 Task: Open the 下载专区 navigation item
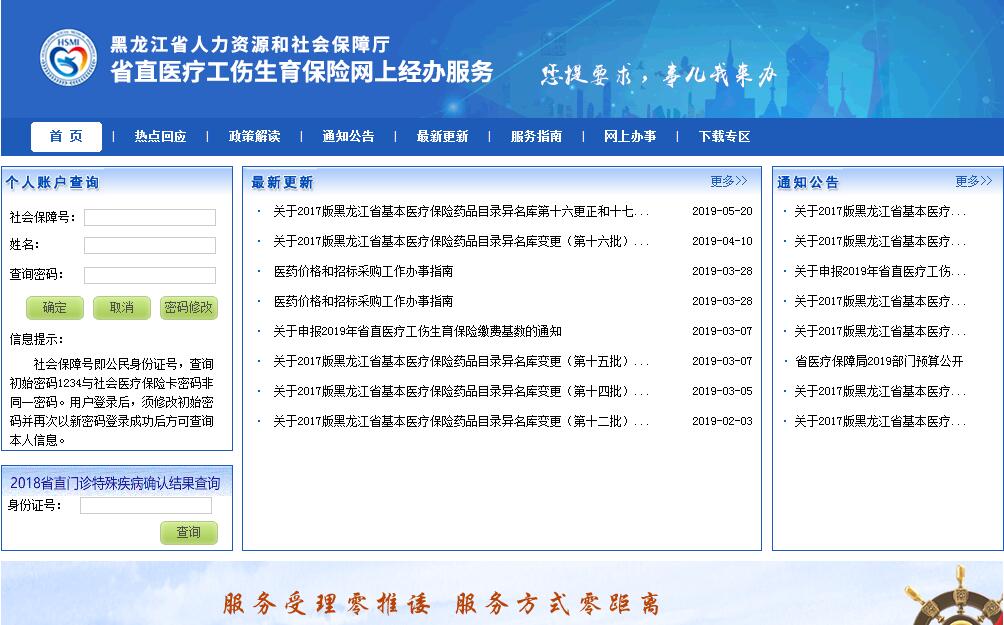[x=724, y=137]
